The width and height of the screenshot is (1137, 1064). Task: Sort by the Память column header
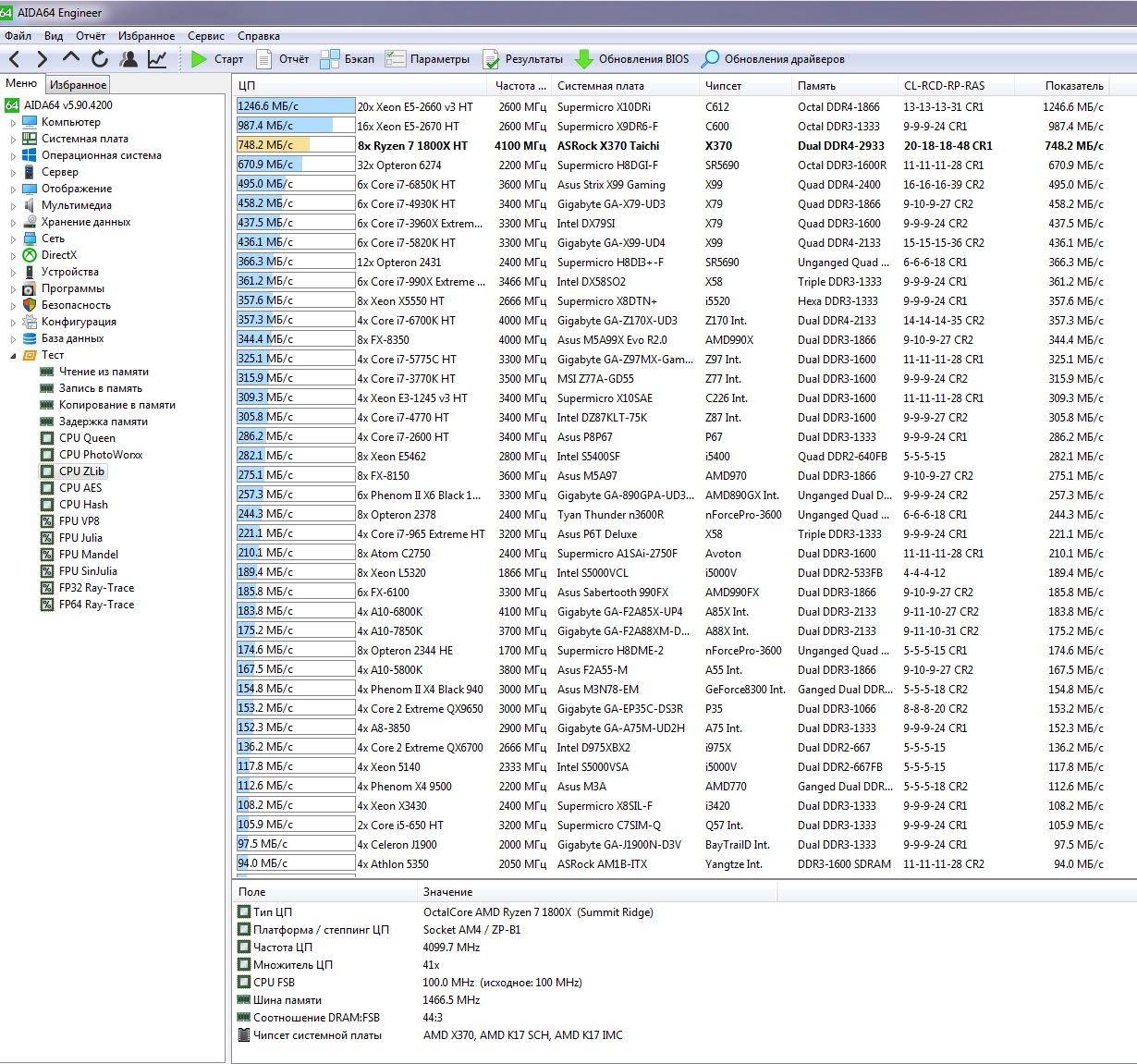(846, 85)
